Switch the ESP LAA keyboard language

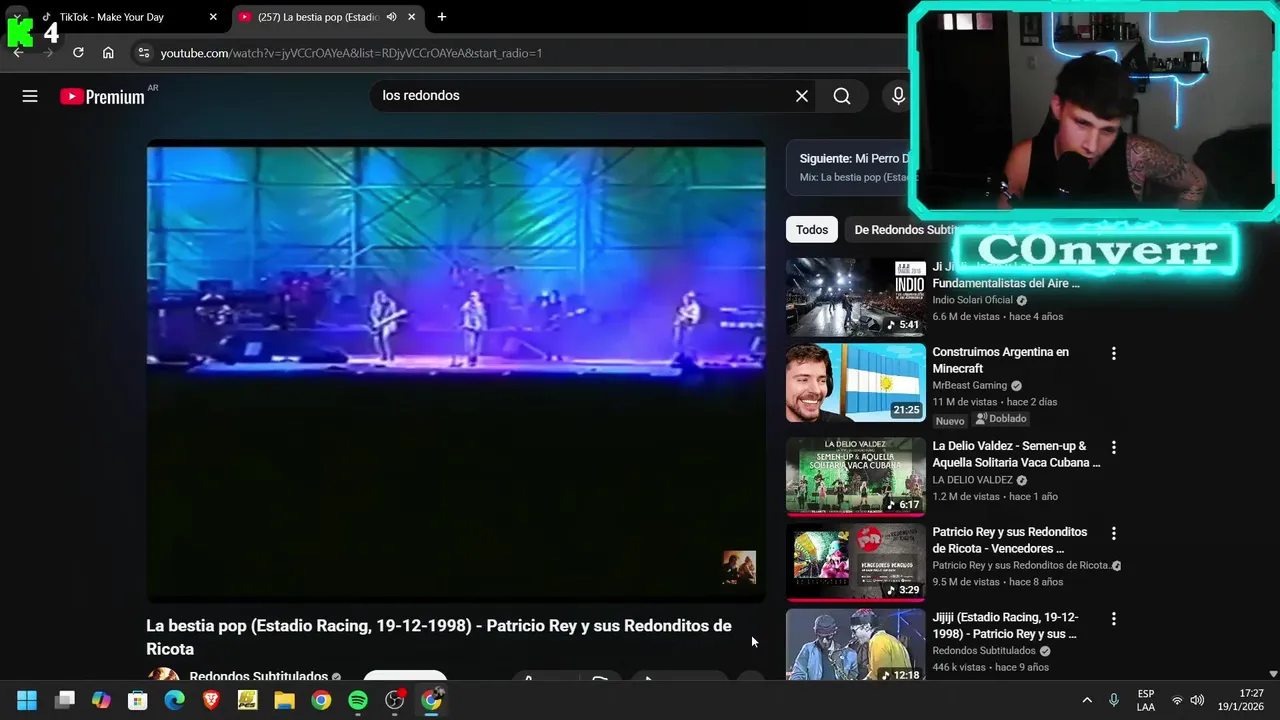[x=1146, y=700]
